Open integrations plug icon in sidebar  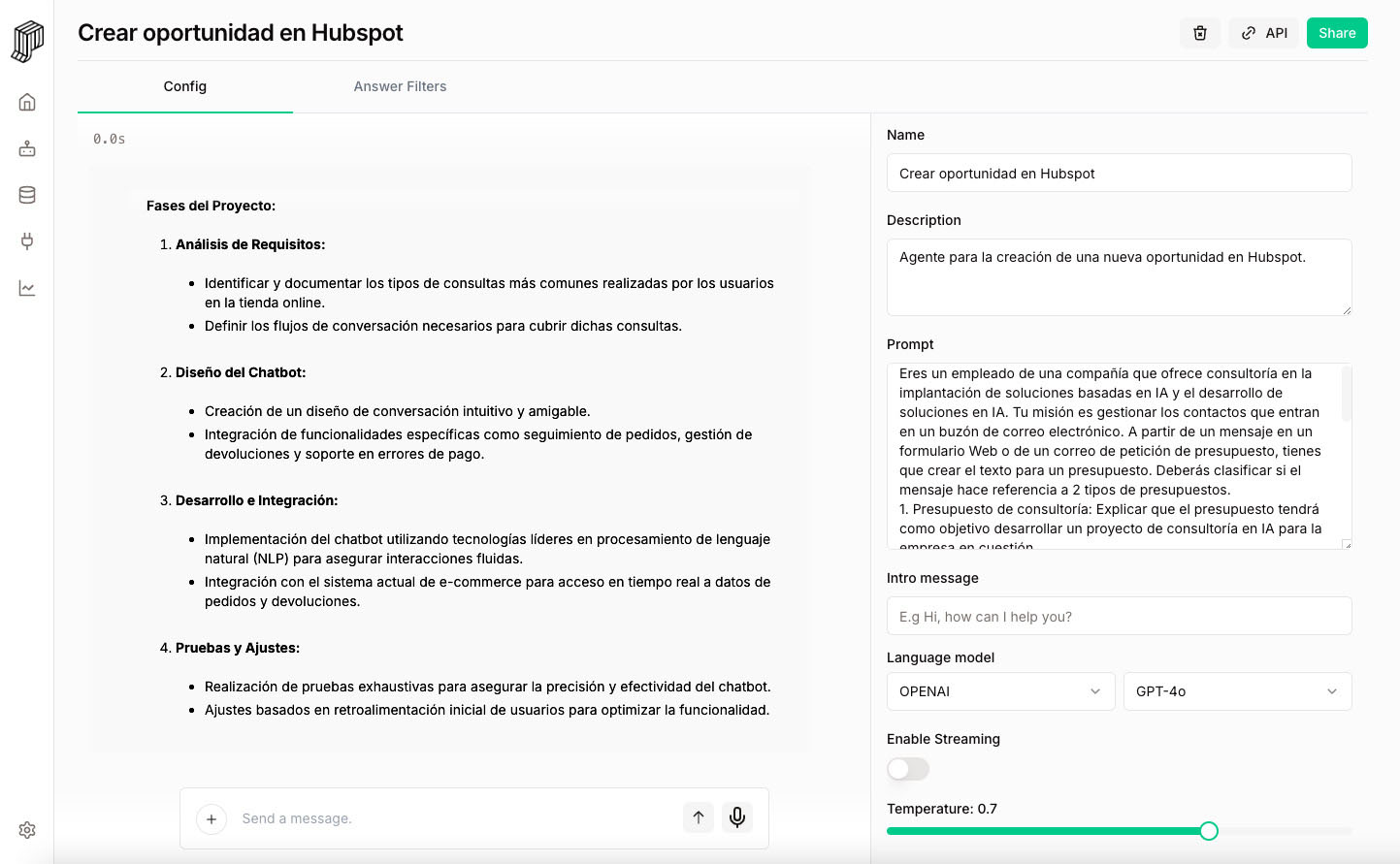27,241
